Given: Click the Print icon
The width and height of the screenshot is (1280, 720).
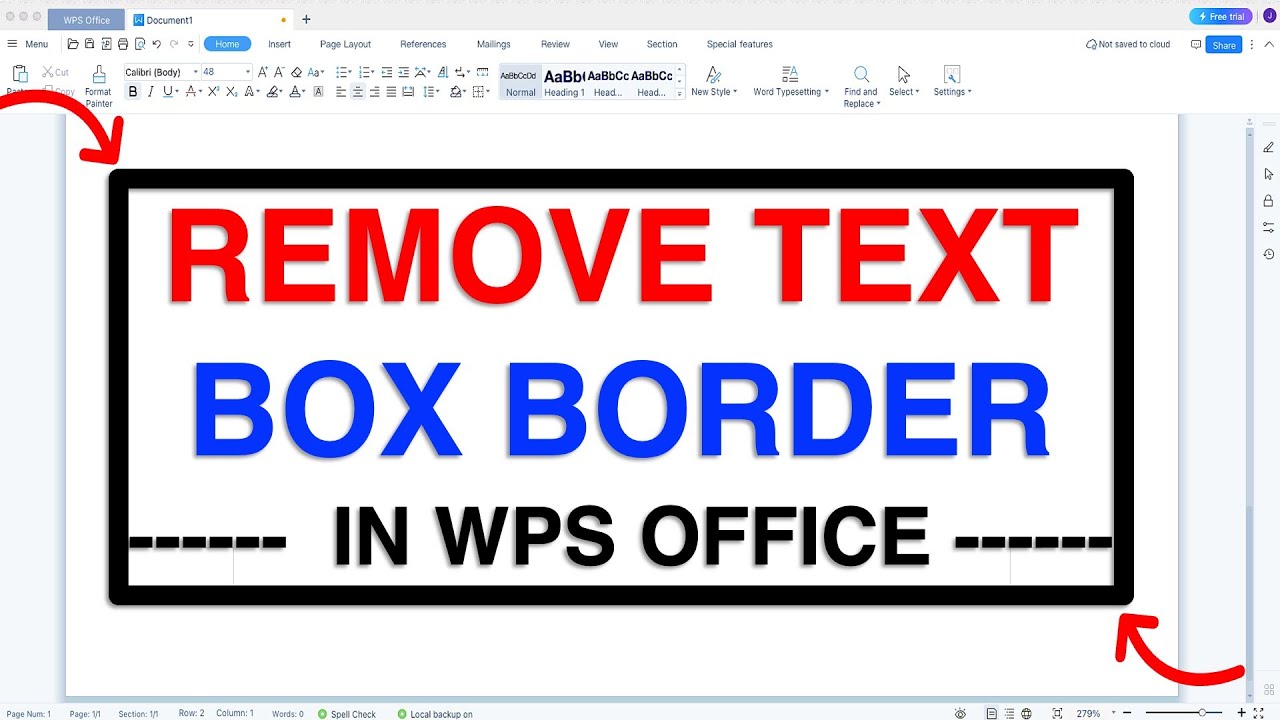Looking at the screenshot, I should click(x=123, y=44).
